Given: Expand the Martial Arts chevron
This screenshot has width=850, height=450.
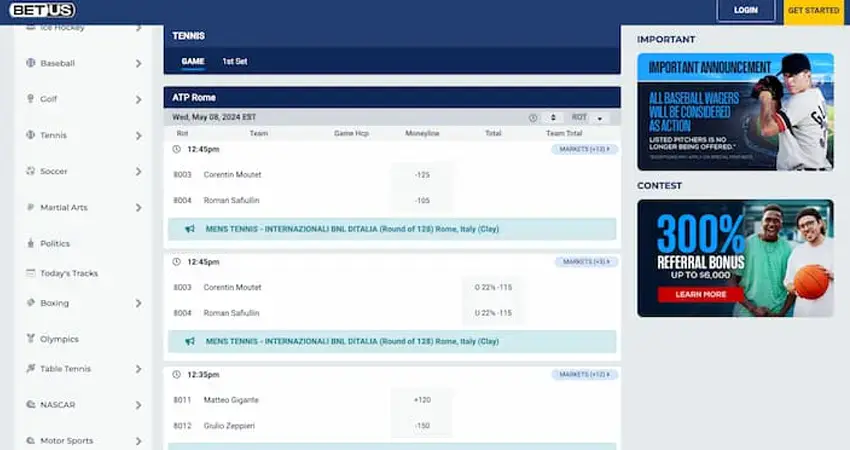Looking at the screenshot, I should [x=139, y=208].
